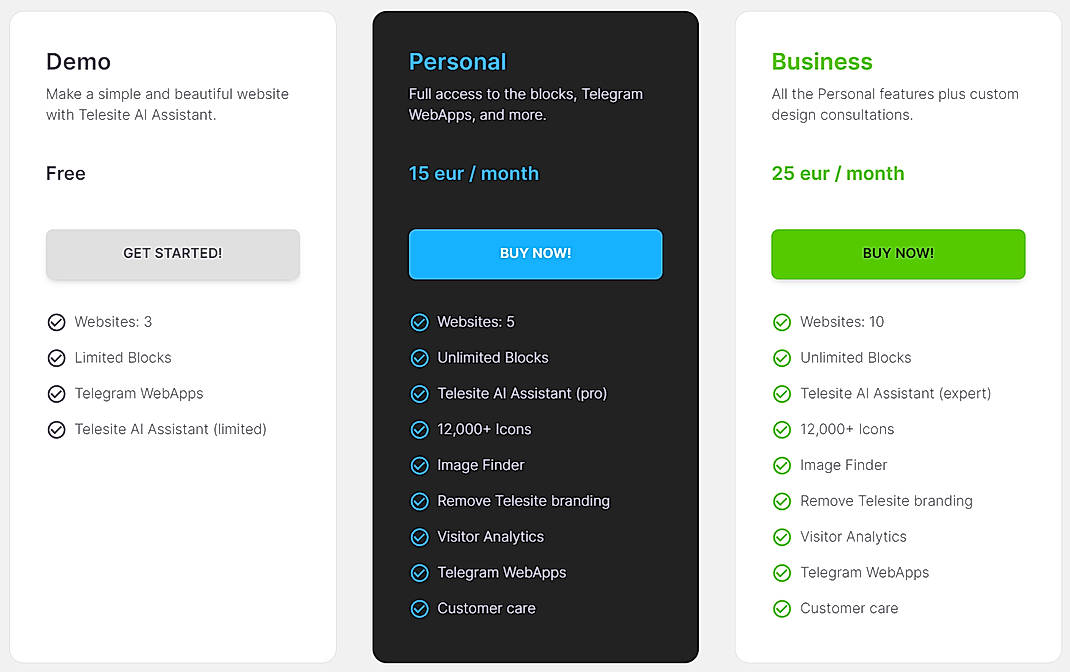Select the Business plan heading
1070x672 pixels.
[822, 62]
